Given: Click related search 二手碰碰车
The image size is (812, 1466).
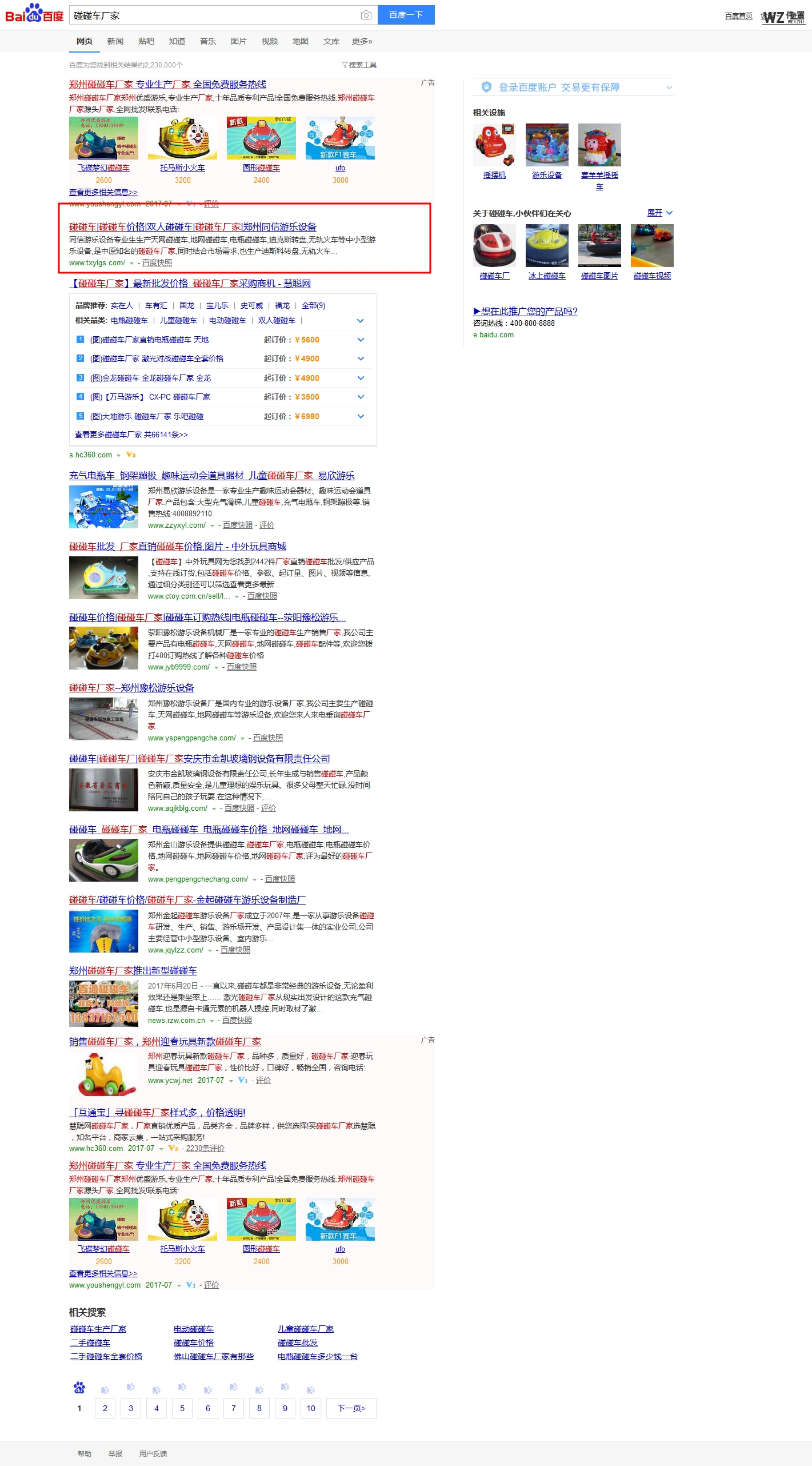Looking at the screenshot, I should pyautogui.click(x=90, y=1342).
